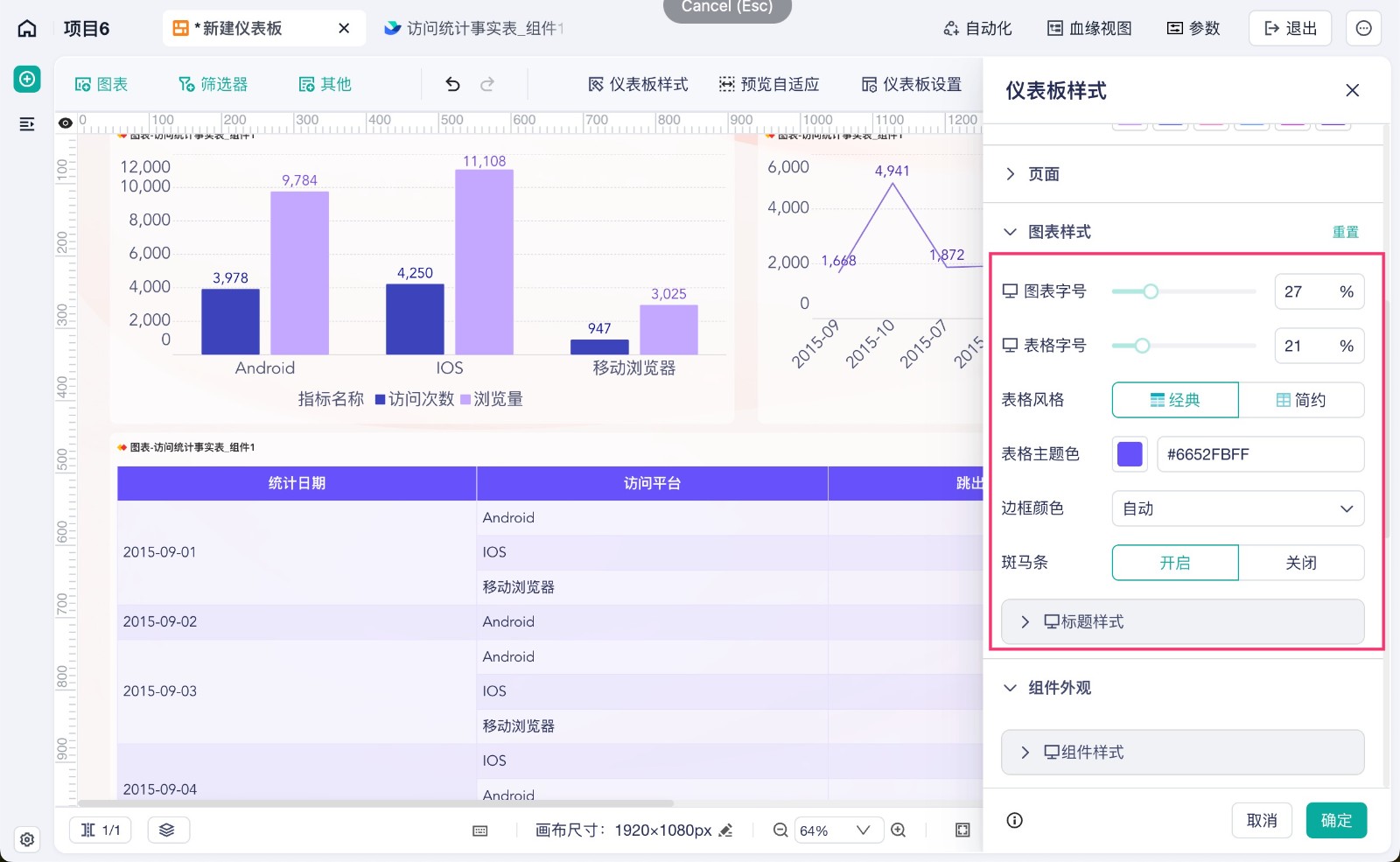Click 预览自适应 in the toolbar

[x=769, y=84]
